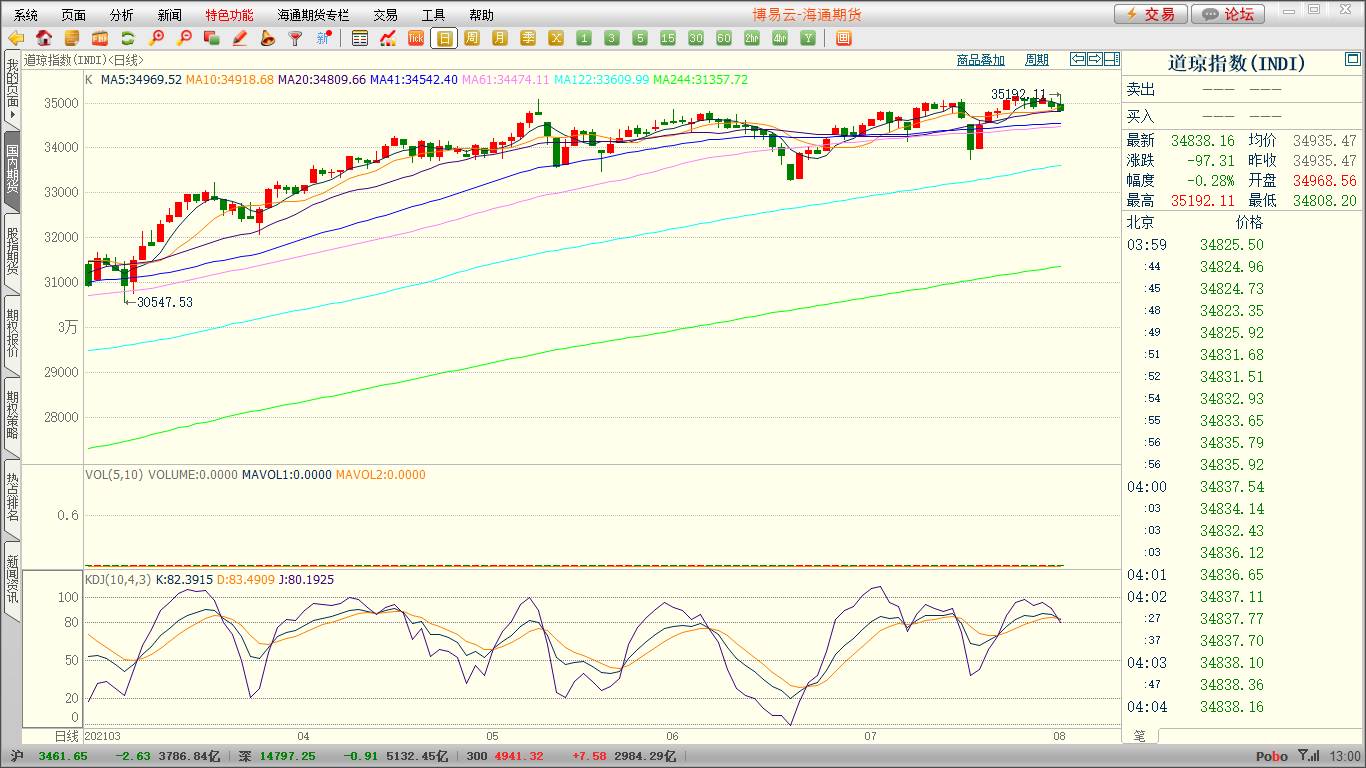Image resolution: width=1366 pixels, height=768 pixels.
Task: Open the 特色功能 menu
Action: [230, 15]
